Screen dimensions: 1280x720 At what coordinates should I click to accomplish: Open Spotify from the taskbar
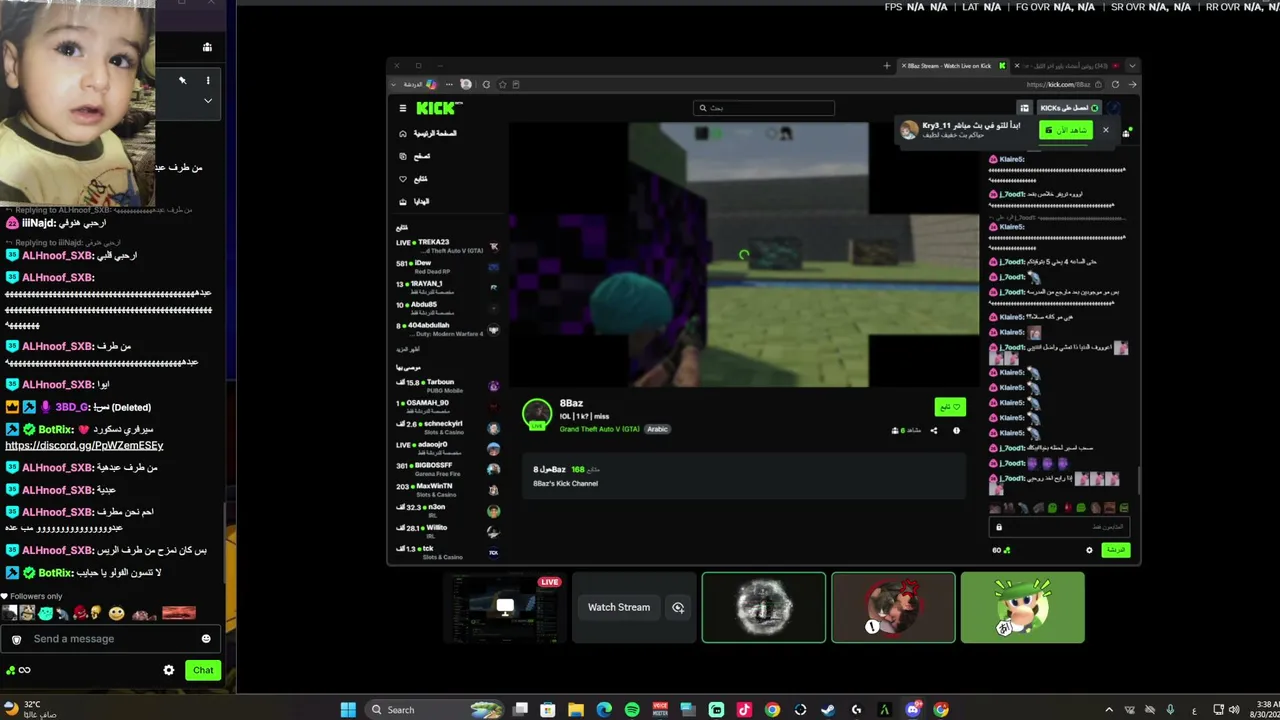click(632, 710)
